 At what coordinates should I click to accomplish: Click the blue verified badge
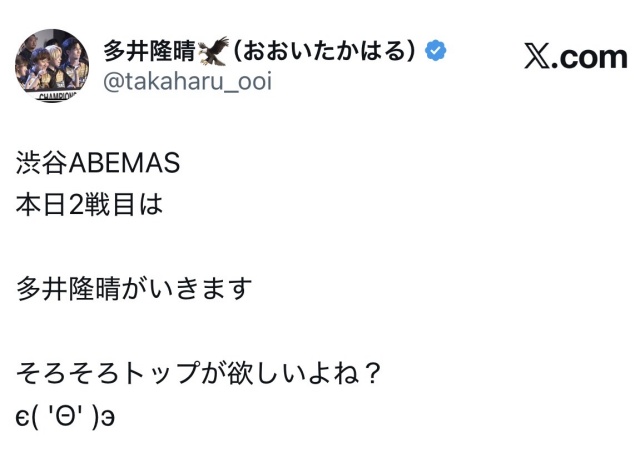click(436, 50)
